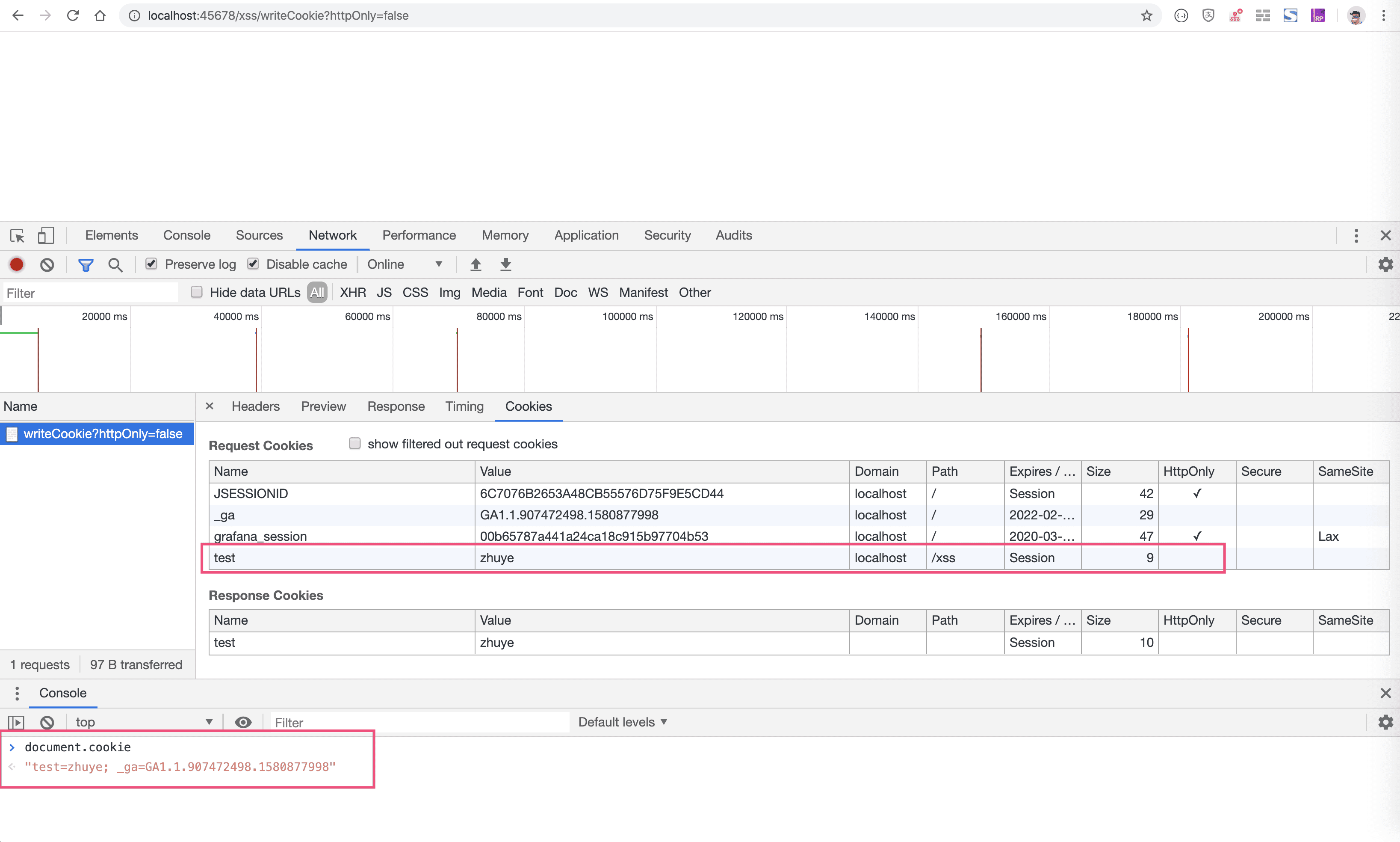Click the record network log button
This screenshot has height=842, width=1400.
(x=16, y=264)
